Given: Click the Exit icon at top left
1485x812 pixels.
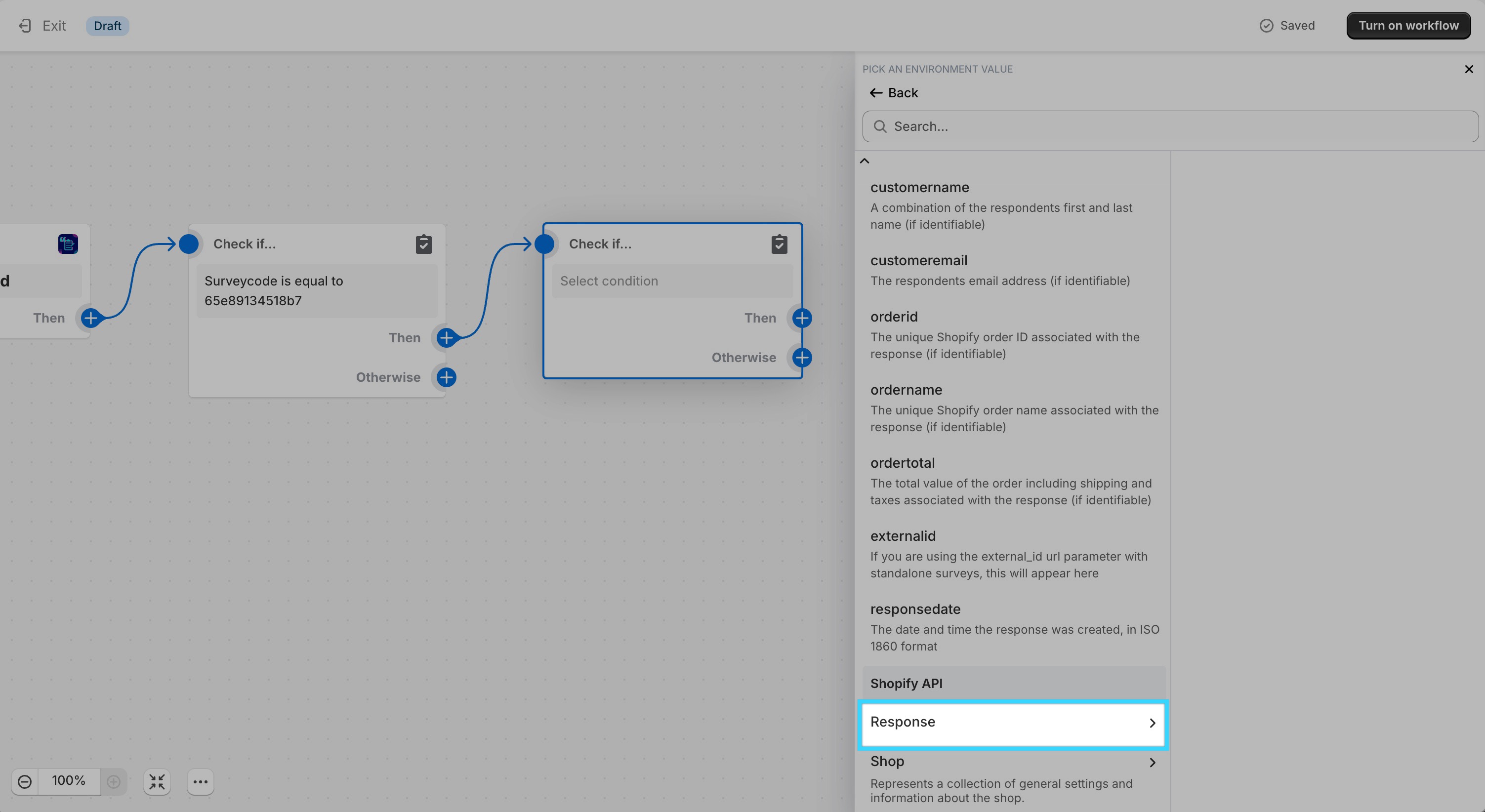Looking at the screenshot, I should pyautogui.click(x=25, y=26).
